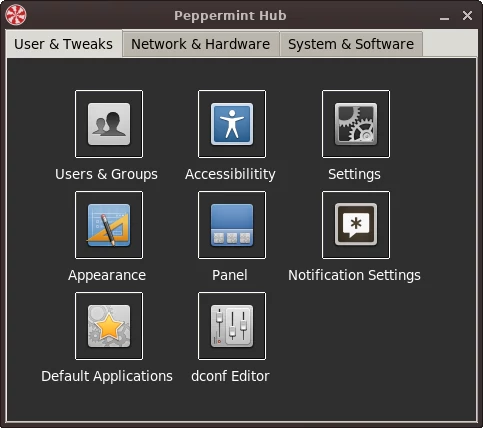The height and width of the screenshot is (428, 483).
Task: Click the Peppermint logo in the title bar
Action: [16, 15]
